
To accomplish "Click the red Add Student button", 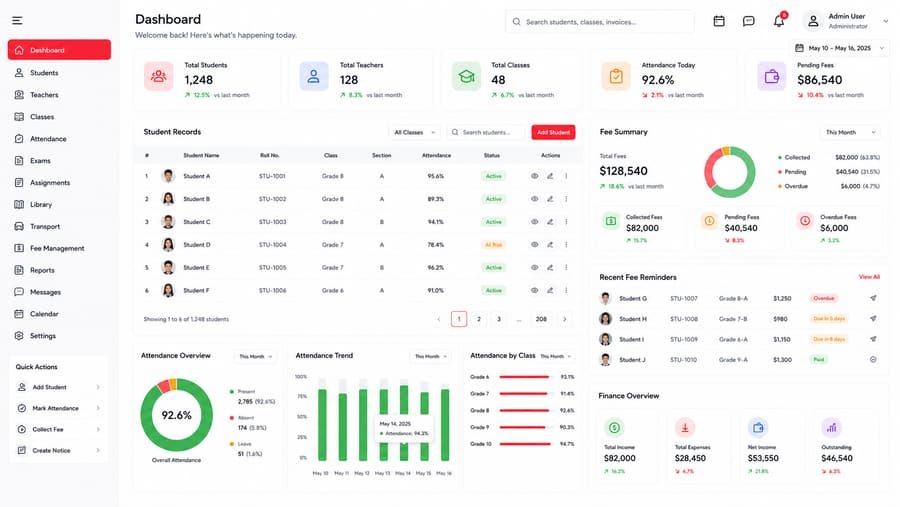I will tap(553, 133).
